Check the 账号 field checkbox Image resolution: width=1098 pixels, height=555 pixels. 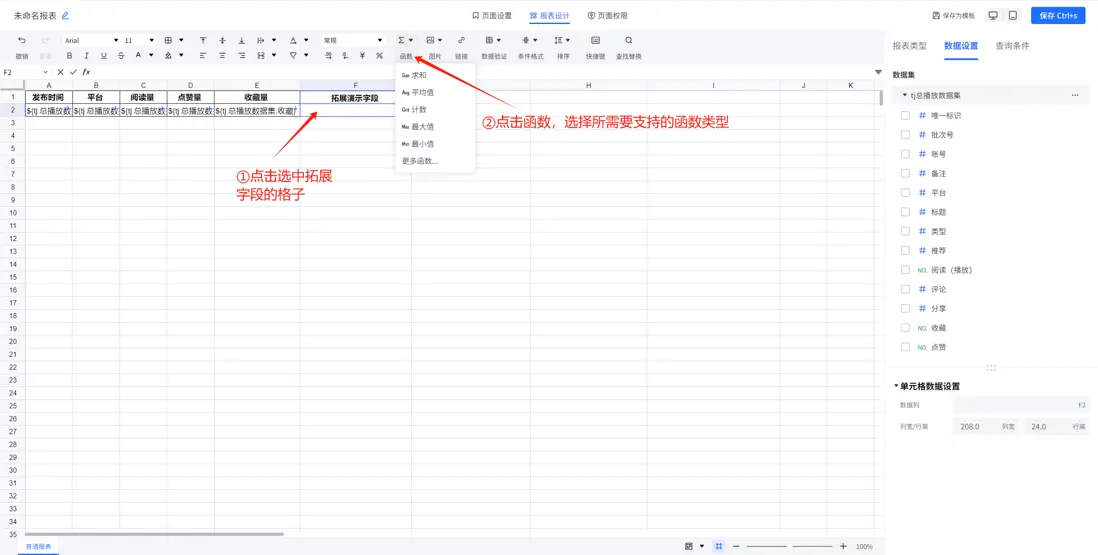905,154
